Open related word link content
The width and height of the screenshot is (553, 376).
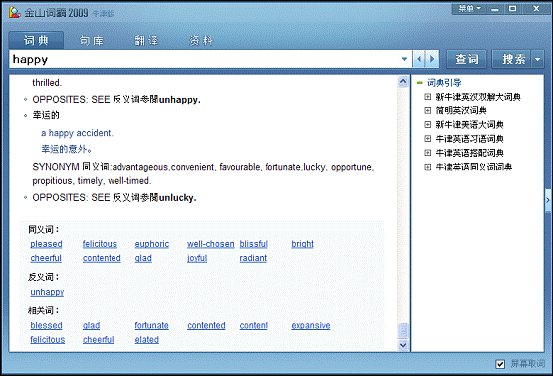tap(254, 325)
